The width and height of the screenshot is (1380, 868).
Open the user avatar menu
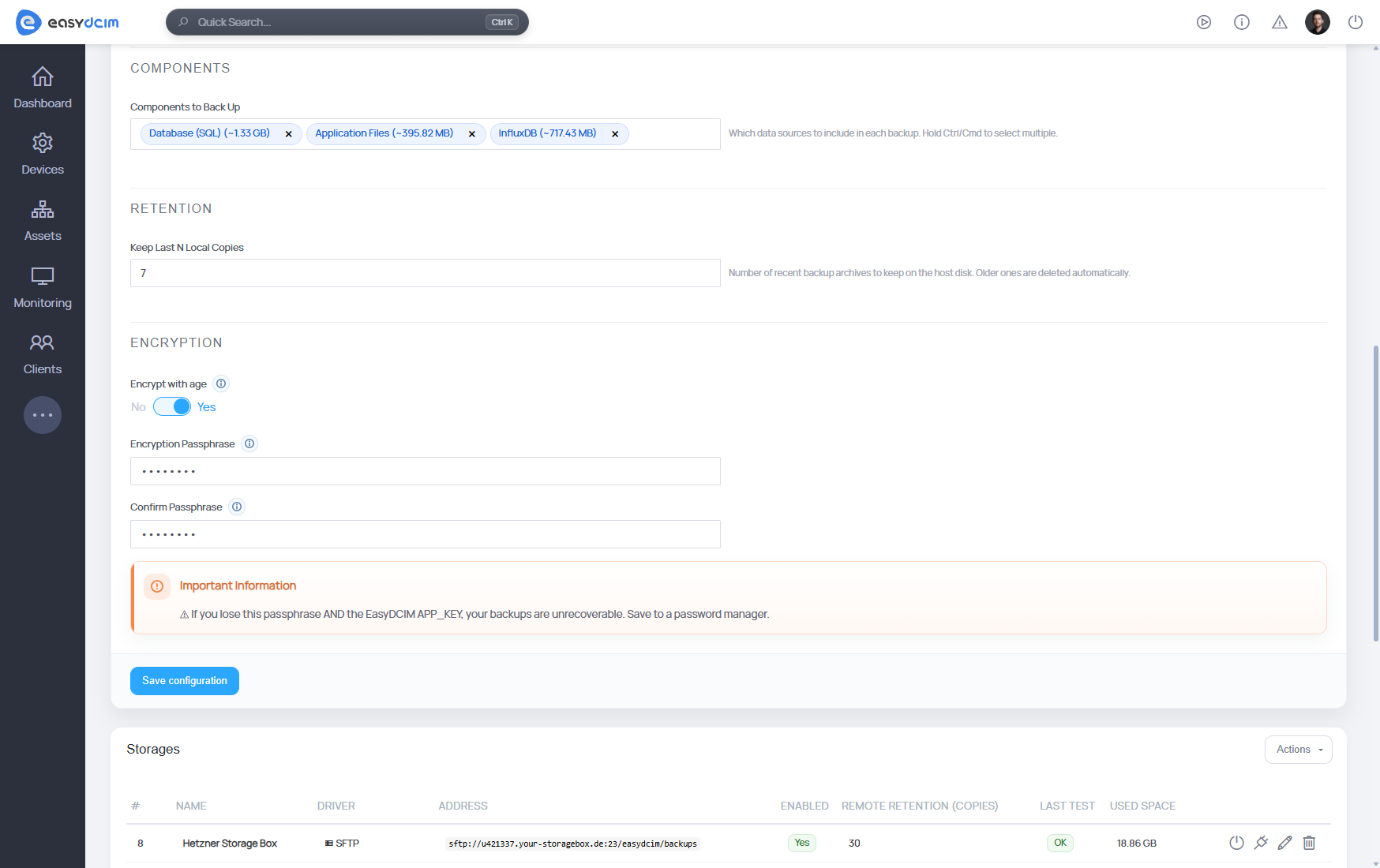(x=1318, y=22)
